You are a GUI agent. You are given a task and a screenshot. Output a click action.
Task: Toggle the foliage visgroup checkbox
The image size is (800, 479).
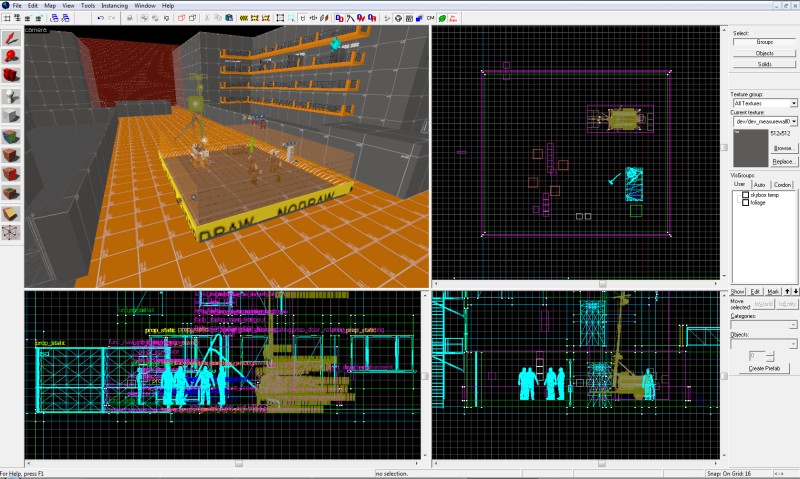(745, 203)
